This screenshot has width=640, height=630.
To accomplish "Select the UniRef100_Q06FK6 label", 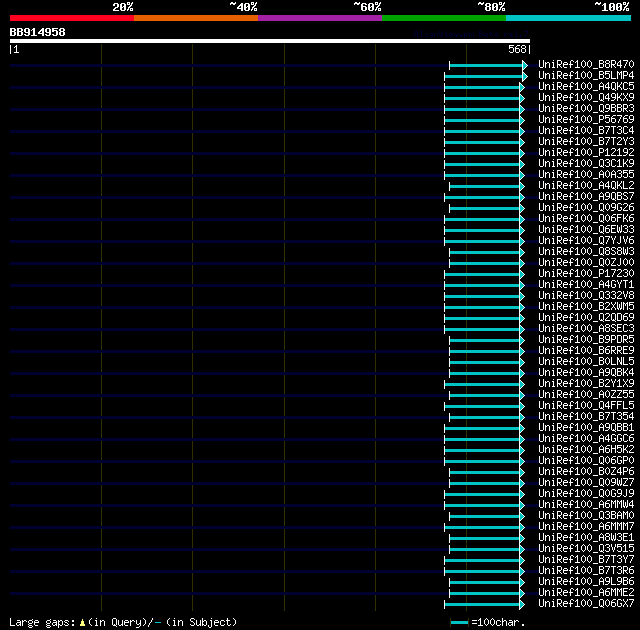I will coord(586,219).
